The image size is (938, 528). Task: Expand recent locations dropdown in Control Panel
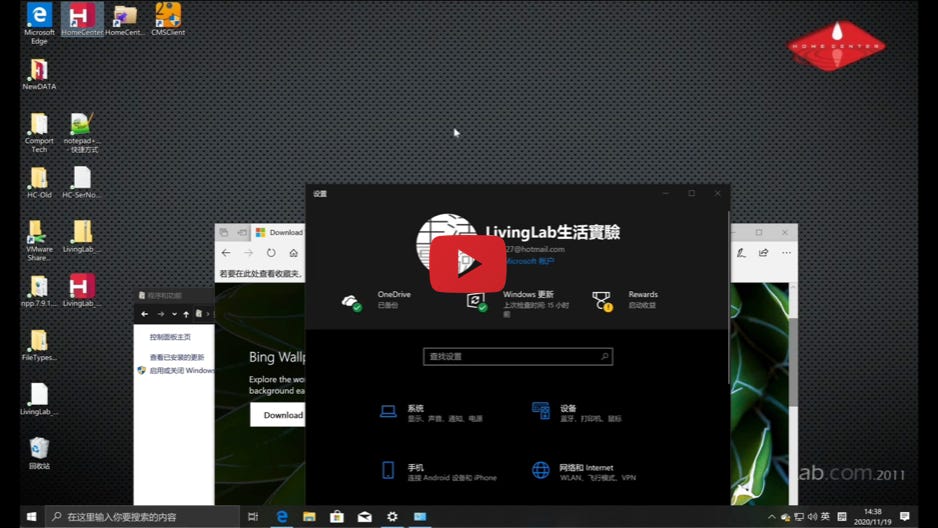[x=174, y=314]
